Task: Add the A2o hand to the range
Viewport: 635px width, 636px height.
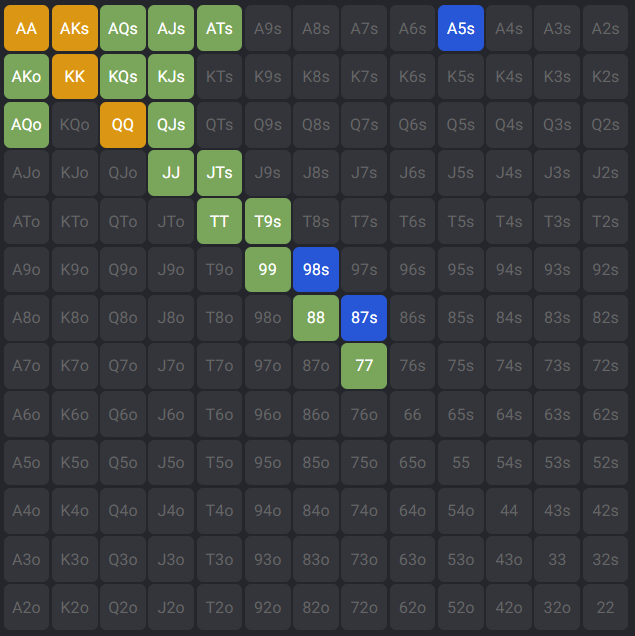Action: (x=26, y=606)
